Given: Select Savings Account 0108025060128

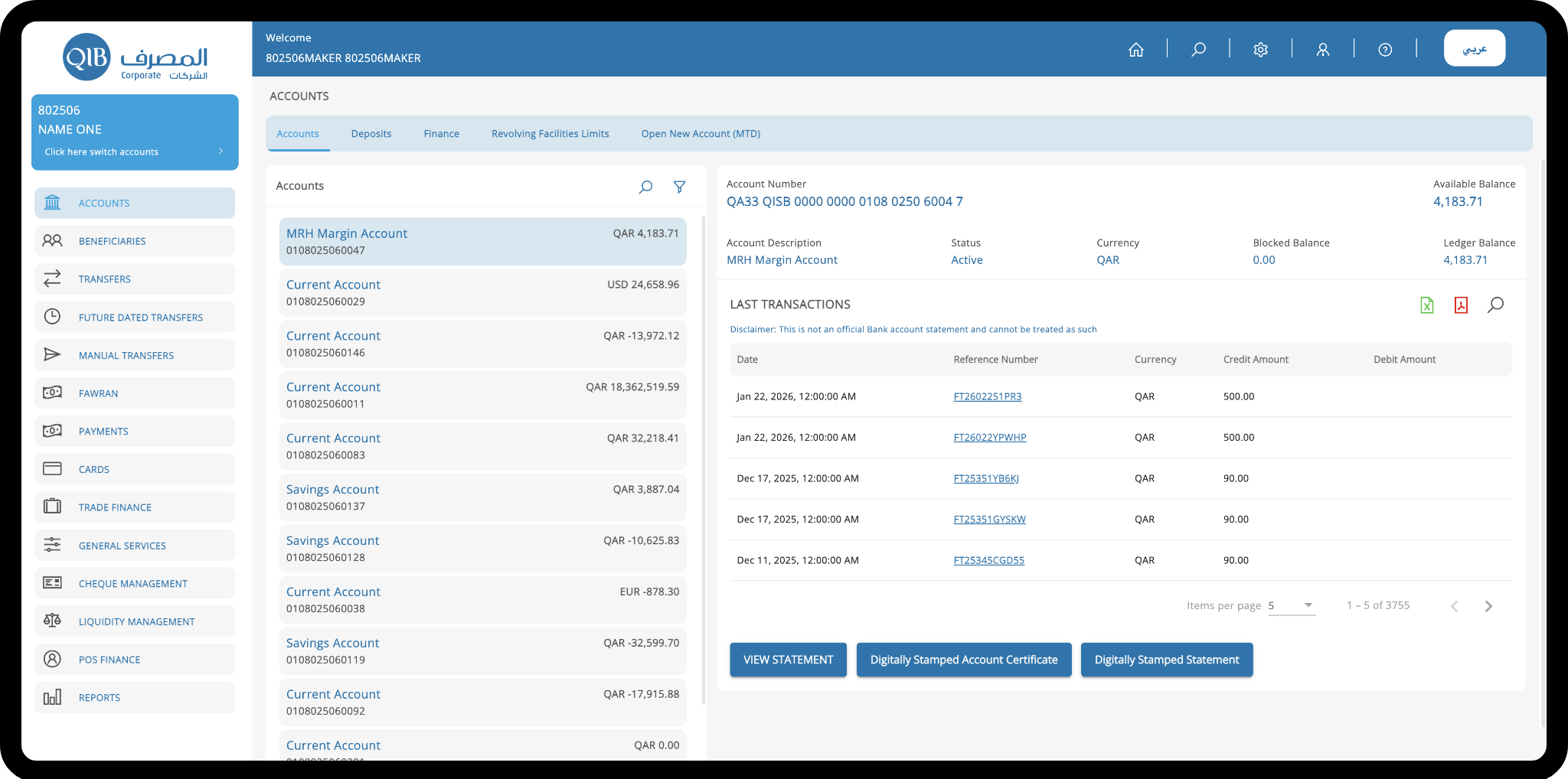Looking at the screenshot, I should coord(483,549).
